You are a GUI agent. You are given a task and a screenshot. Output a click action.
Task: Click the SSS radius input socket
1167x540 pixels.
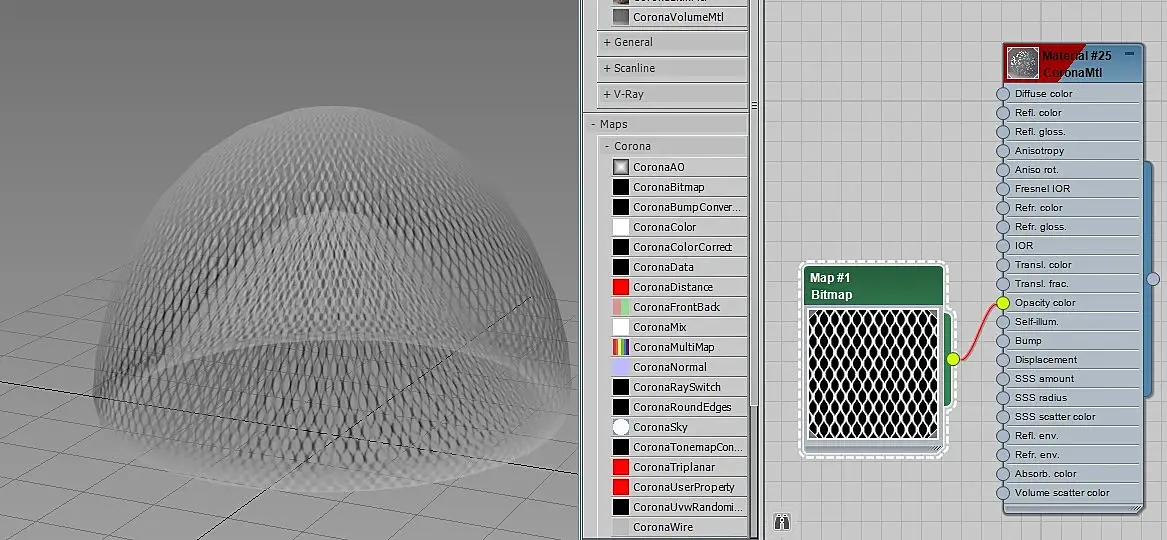point(1003,398)
